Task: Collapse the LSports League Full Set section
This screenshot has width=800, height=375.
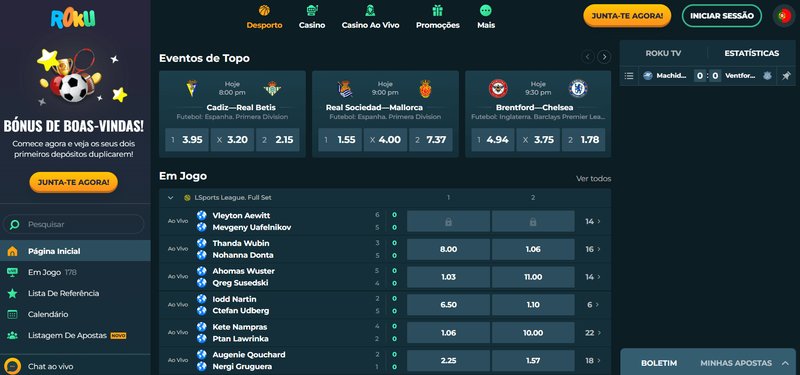Action: click(x=170, y=197)
